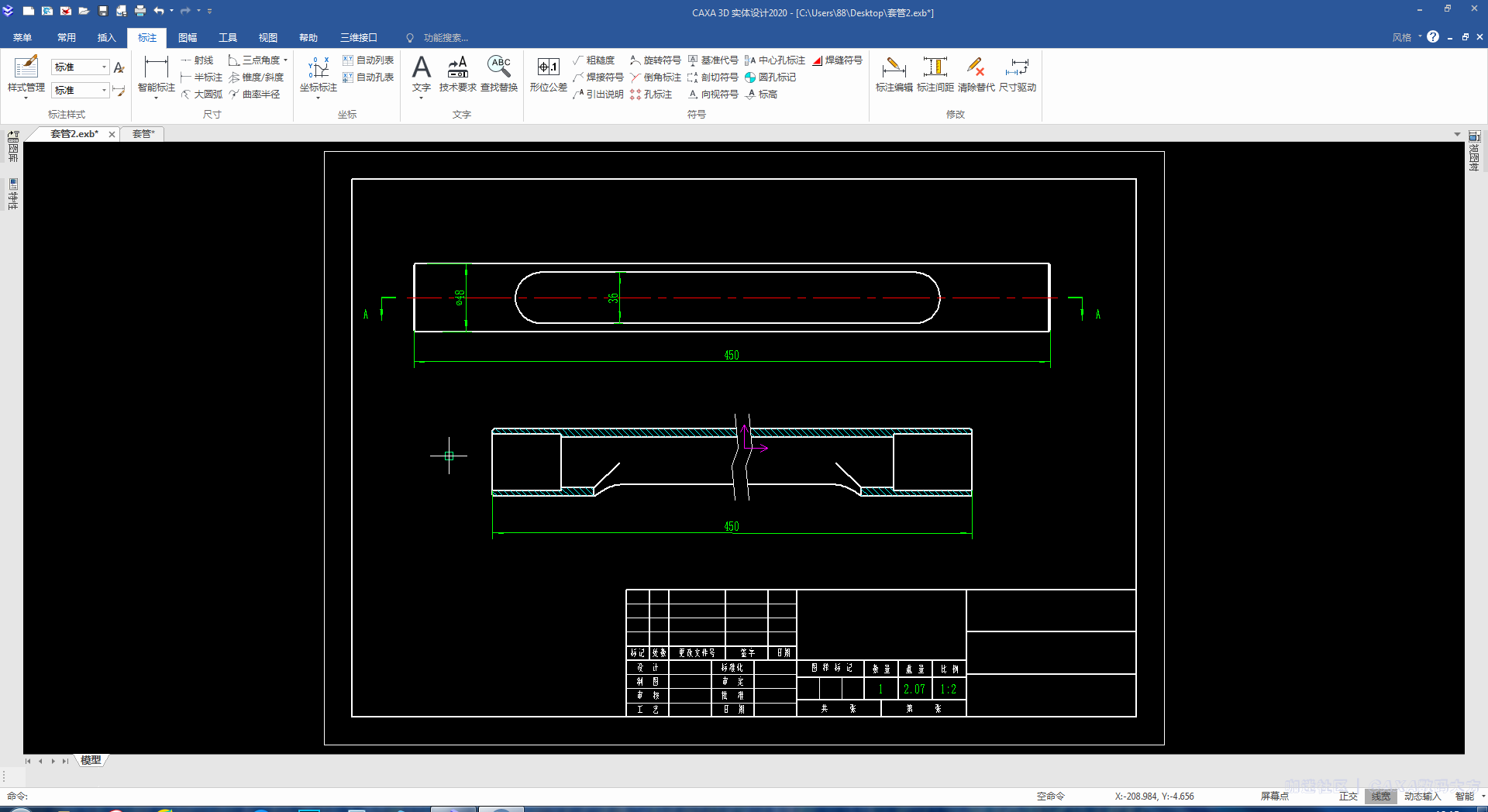Click the 清除替代 clear override tool

[976, 74]
